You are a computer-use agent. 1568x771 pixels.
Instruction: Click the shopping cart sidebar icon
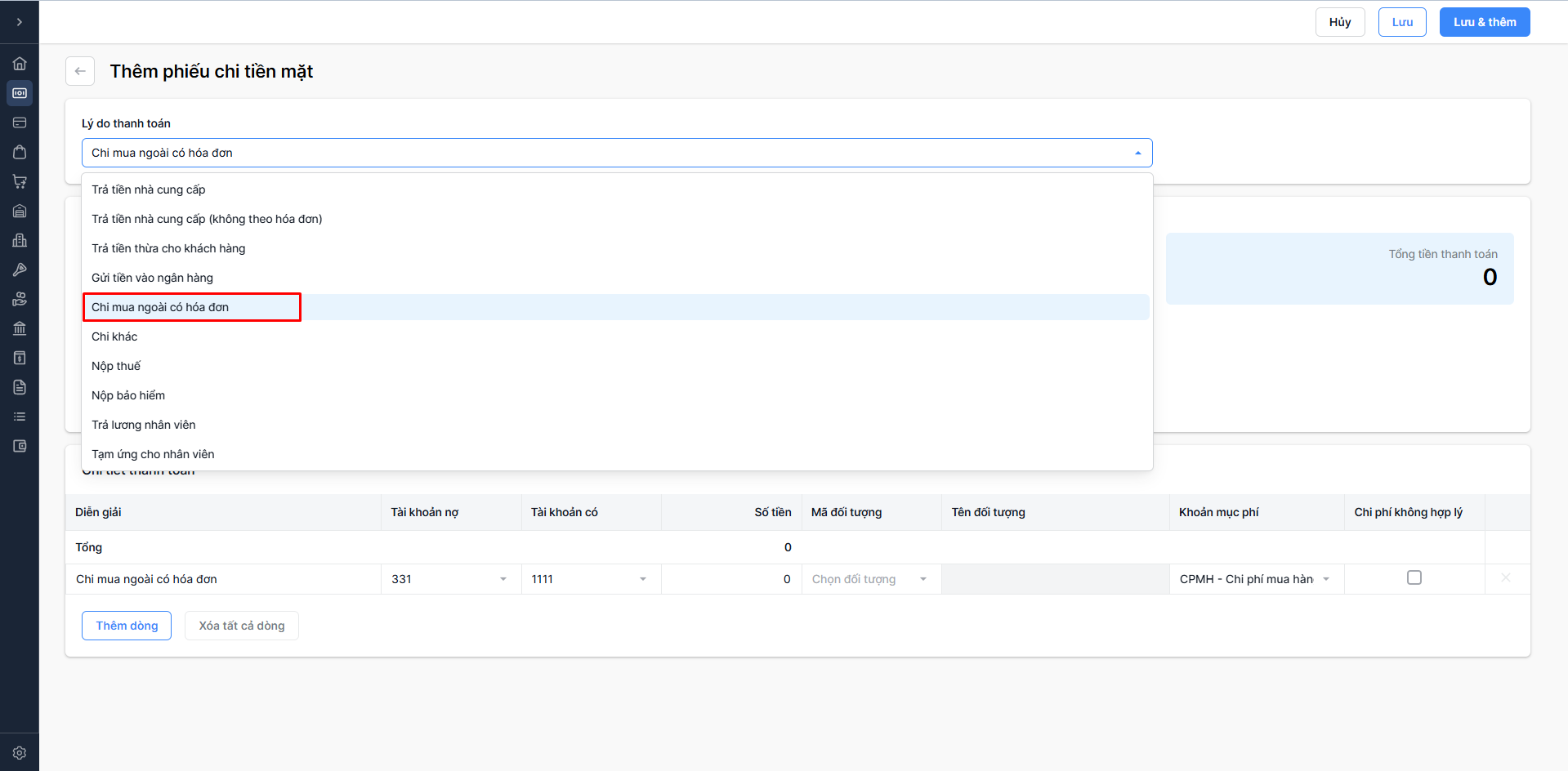(x=20, y=181)
